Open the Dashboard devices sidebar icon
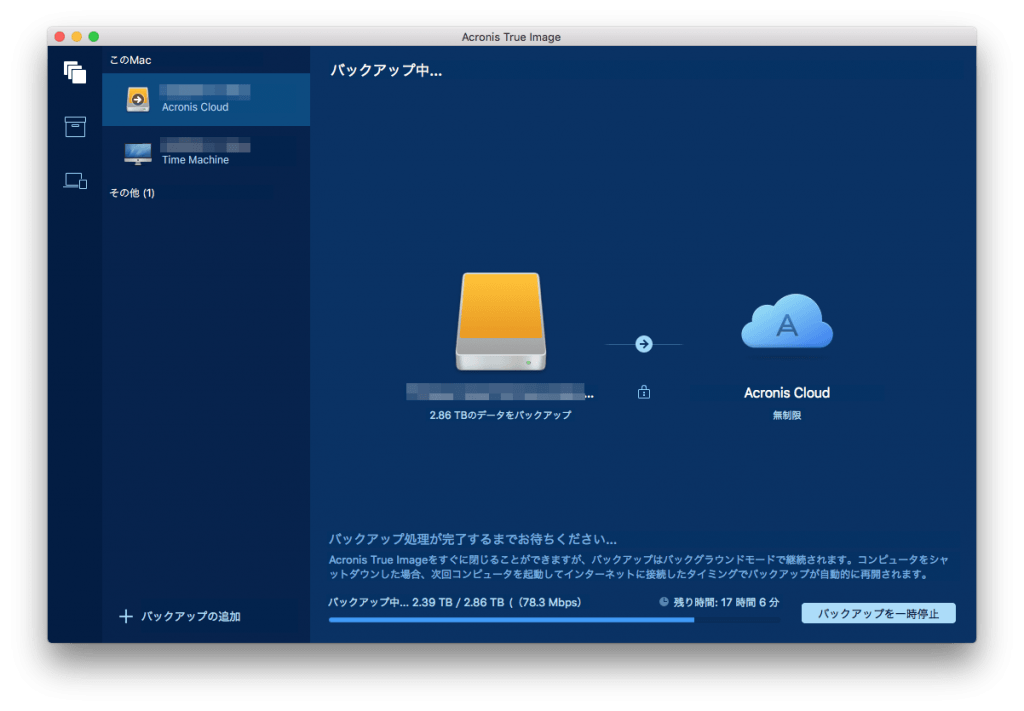This screenshot has width=1024, height=711. (75, 181)
